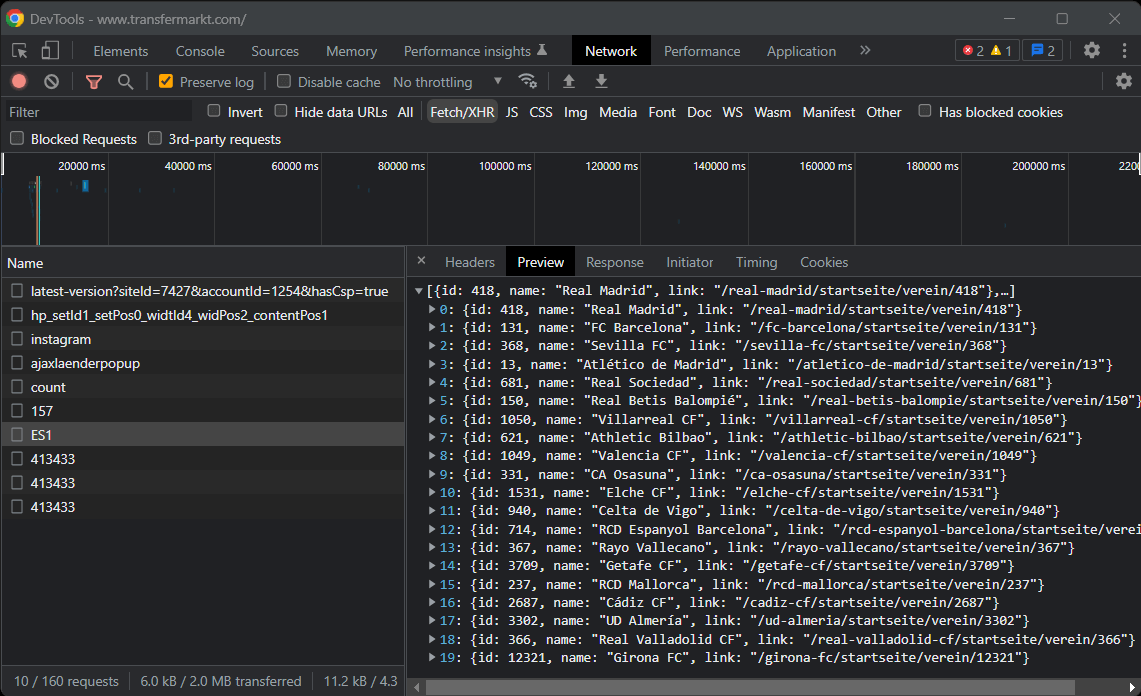
Task: Open the No throttling dropdown
Action: point(447,82)
